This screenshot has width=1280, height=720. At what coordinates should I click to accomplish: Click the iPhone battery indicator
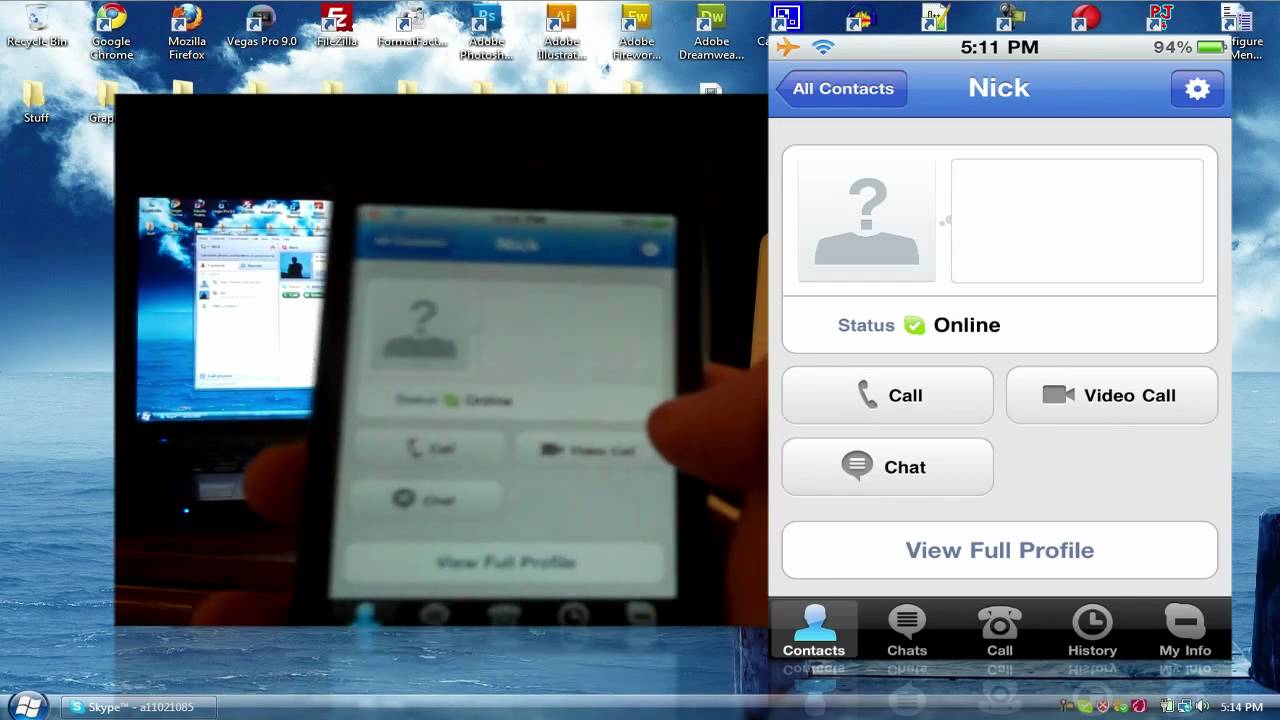[1212, 47]
